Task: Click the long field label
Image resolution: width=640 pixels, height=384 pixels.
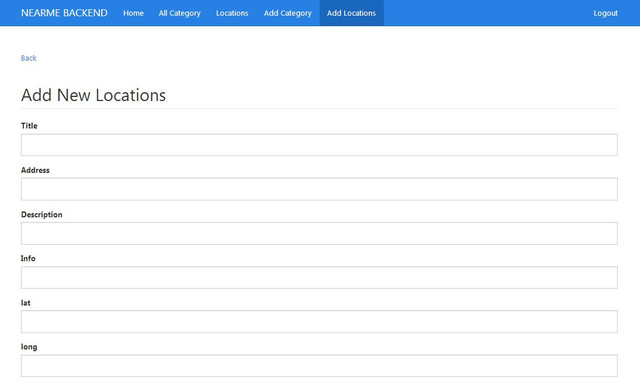Action: pyautogui.click(x=29, y=347)
